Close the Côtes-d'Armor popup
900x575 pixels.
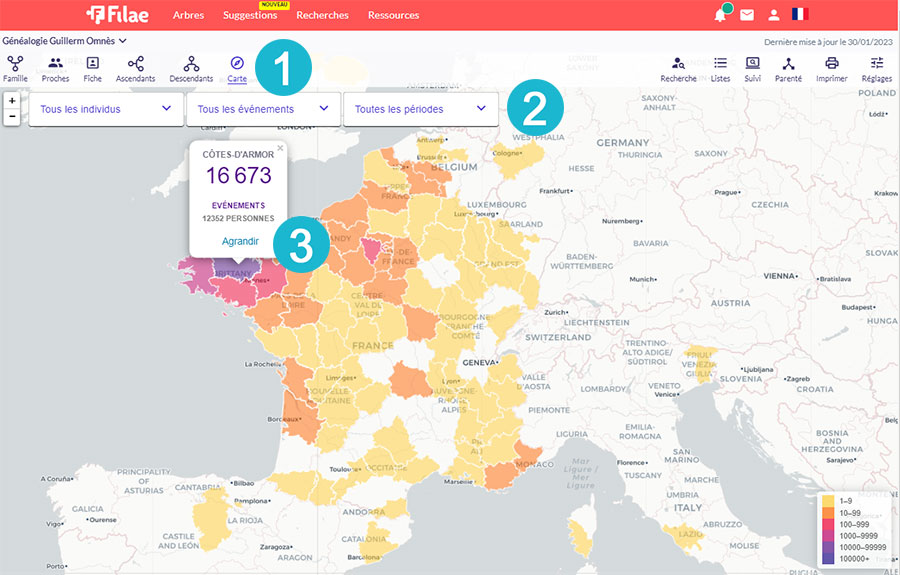(280, 148)
